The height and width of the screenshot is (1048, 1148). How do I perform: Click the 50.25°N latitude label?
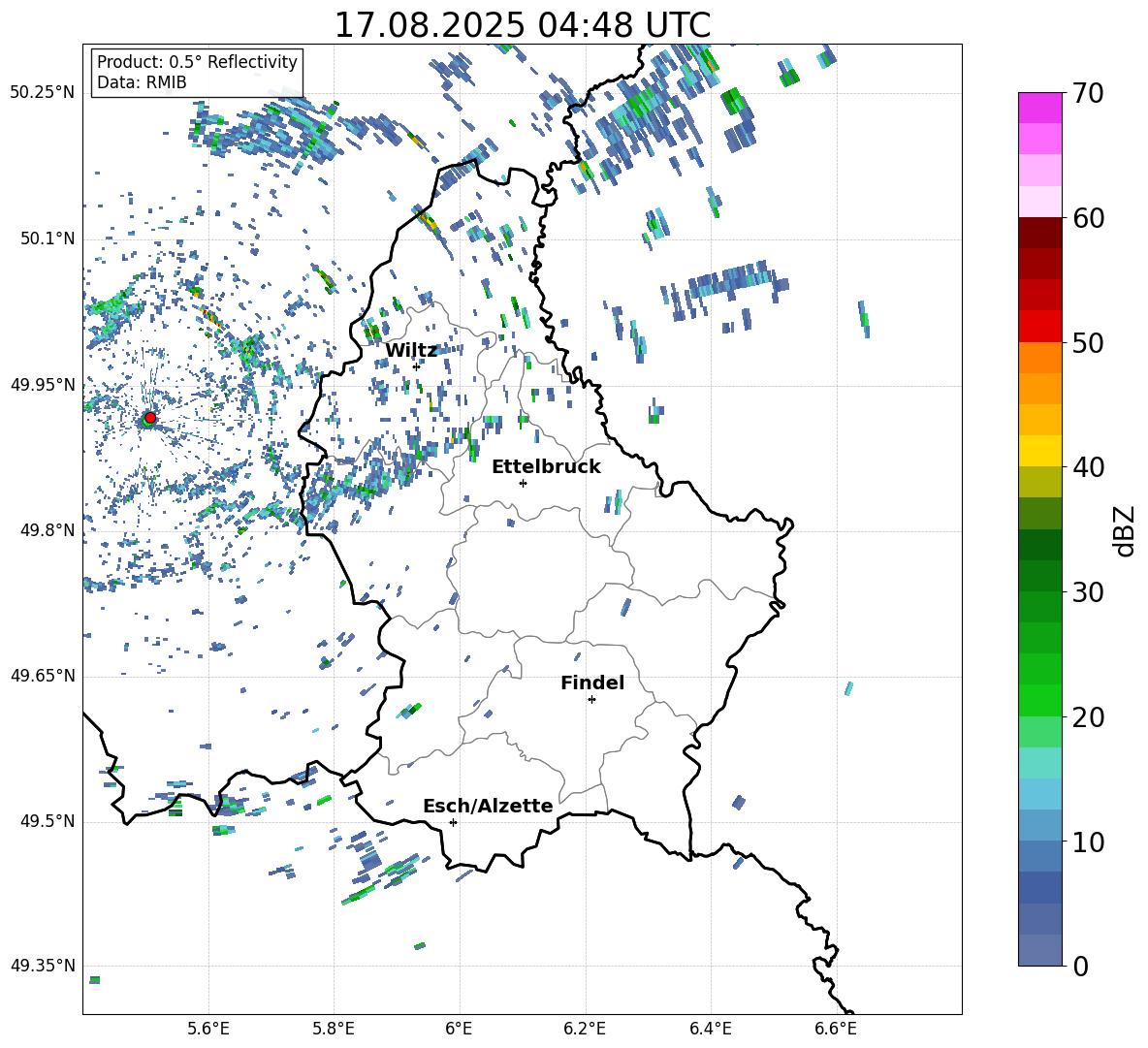(x=43, y=93)
